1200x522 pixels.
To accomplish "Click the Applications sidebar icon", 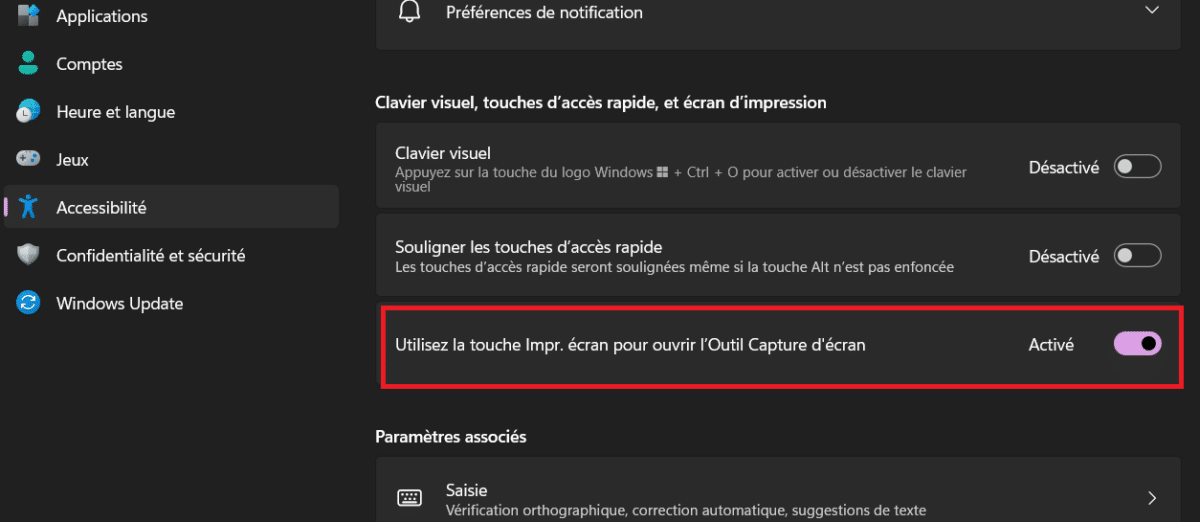I will click(28, 15).
